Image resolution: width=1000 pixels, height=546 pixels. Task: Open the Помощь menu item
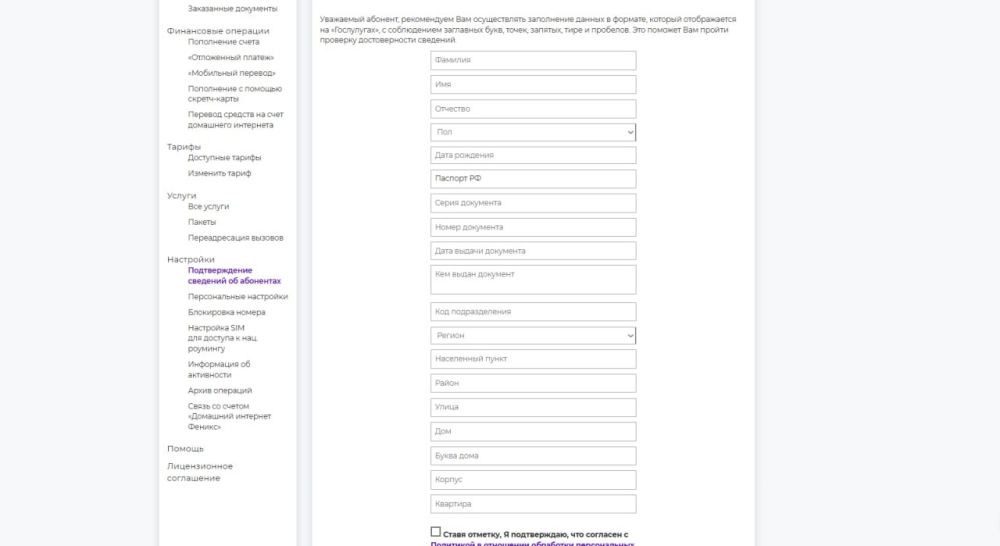click(185, 449)
